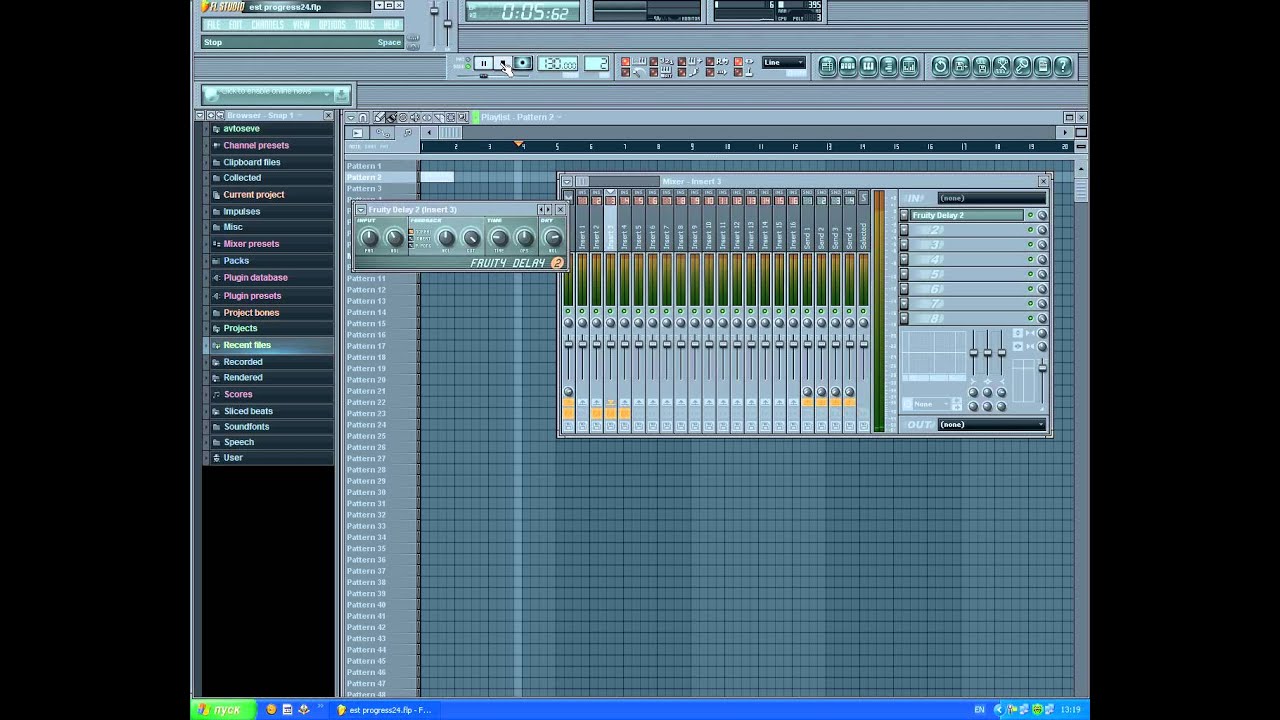Open the Recent files browser folder
The width and height of the screenshot is (1280, 720).
(247, 345)
